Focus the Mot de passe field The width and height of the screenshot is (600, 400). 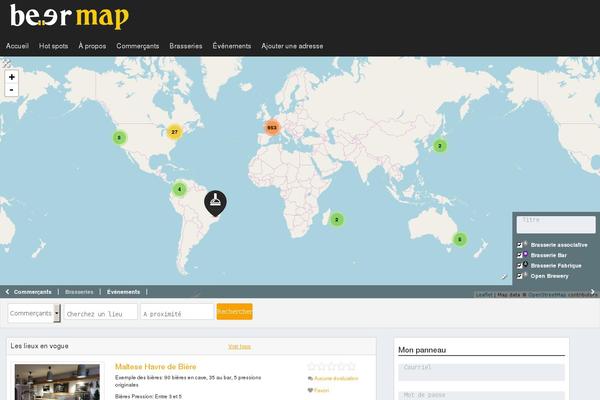(481, 395)
